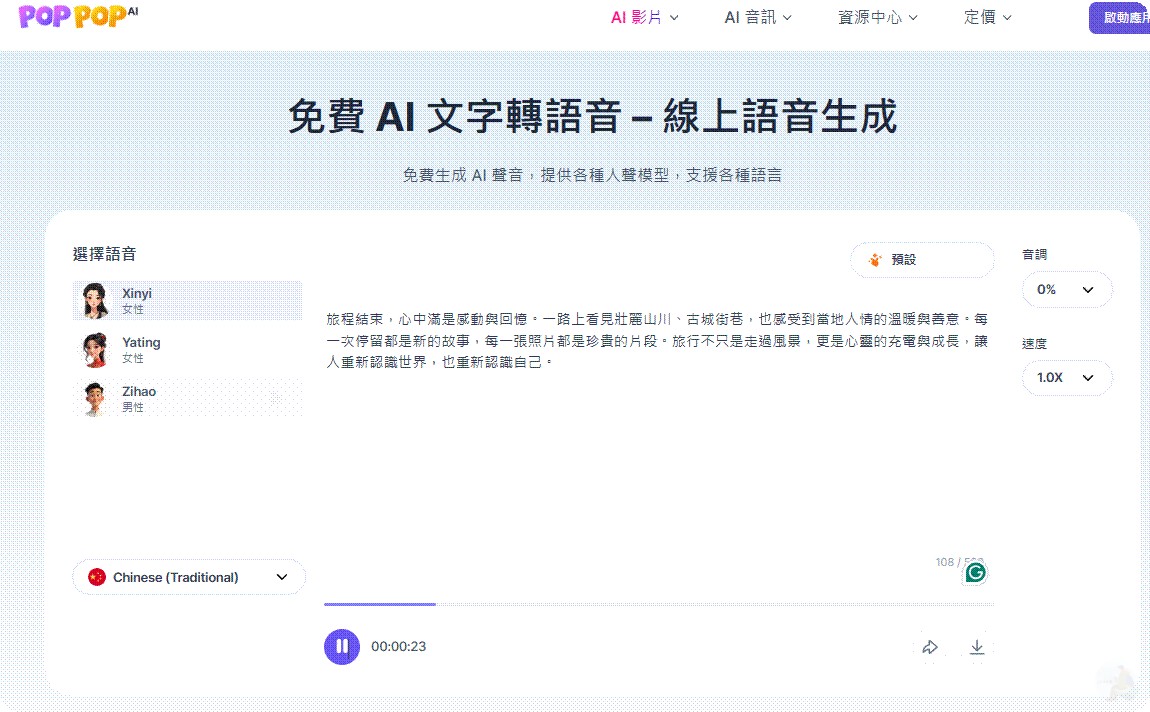Click the POP POP AI logo
1150x712 pixels.
pos(78,15)
